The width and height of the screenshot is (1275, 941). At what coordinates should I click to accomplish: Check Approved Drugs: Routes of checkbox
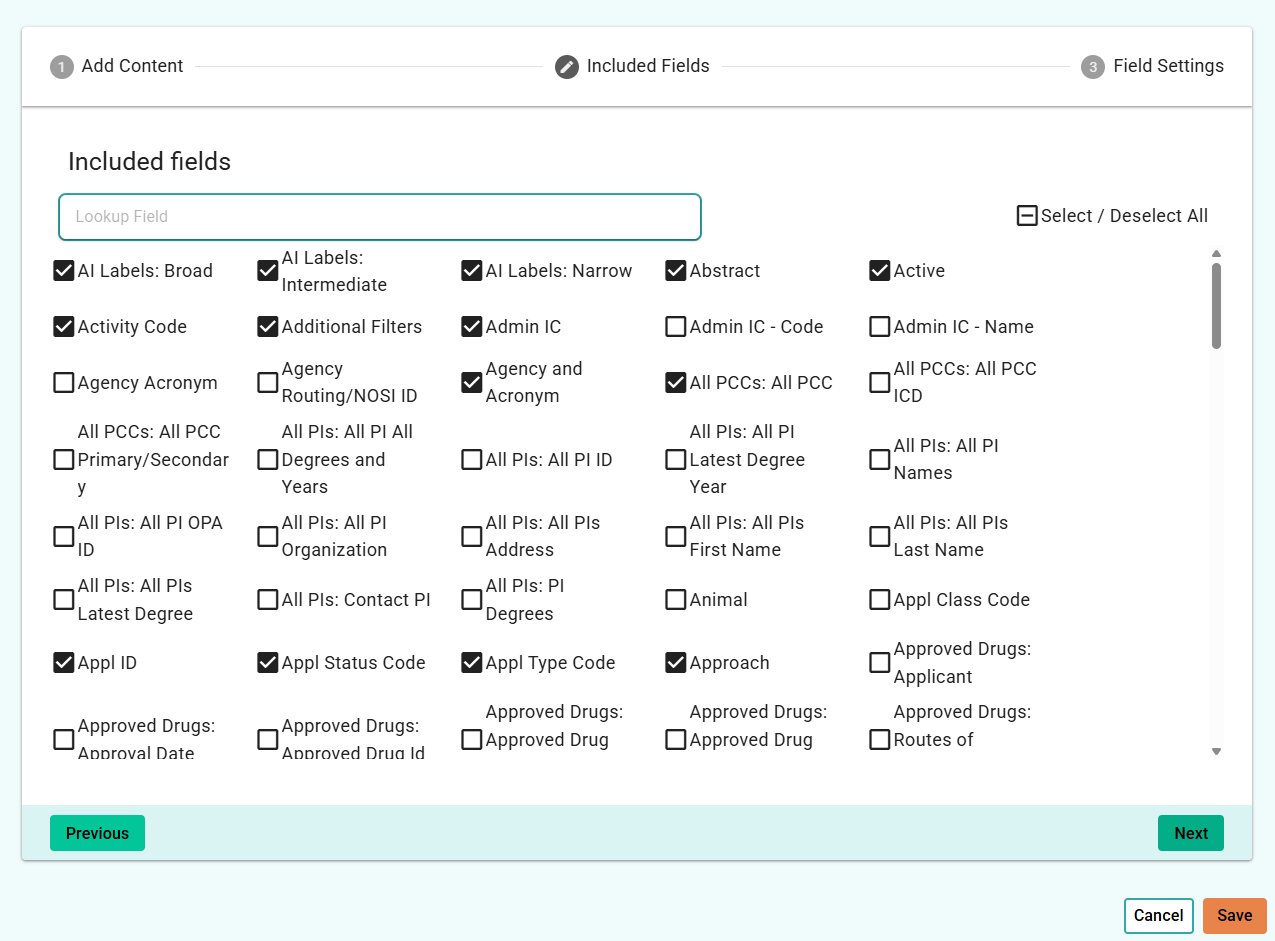(880, 740)
